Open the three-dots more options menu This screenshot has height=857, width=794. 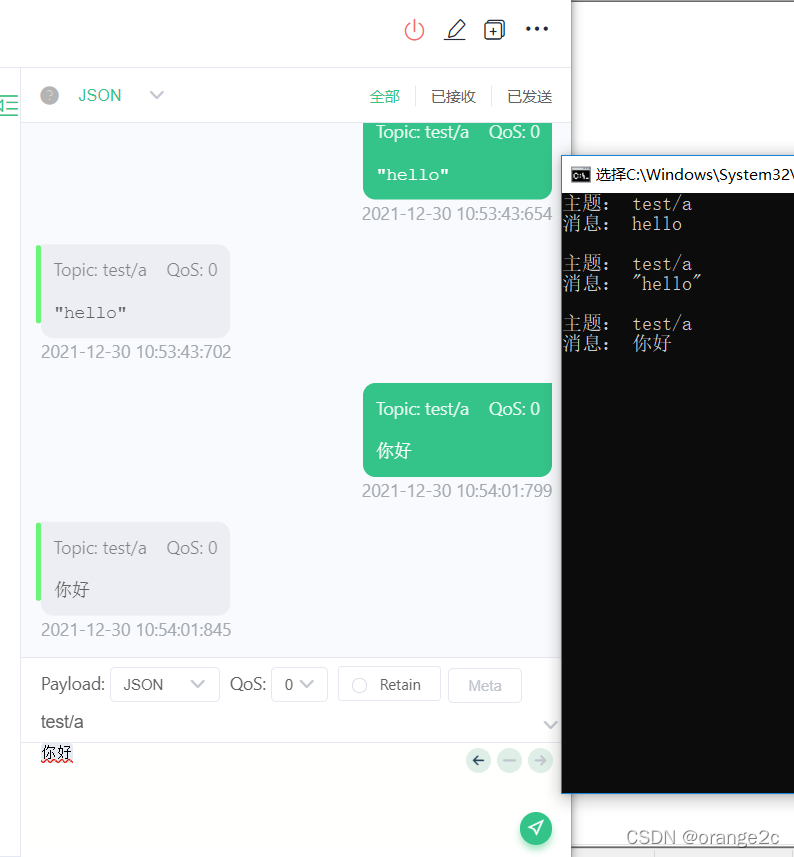[537, 28]
